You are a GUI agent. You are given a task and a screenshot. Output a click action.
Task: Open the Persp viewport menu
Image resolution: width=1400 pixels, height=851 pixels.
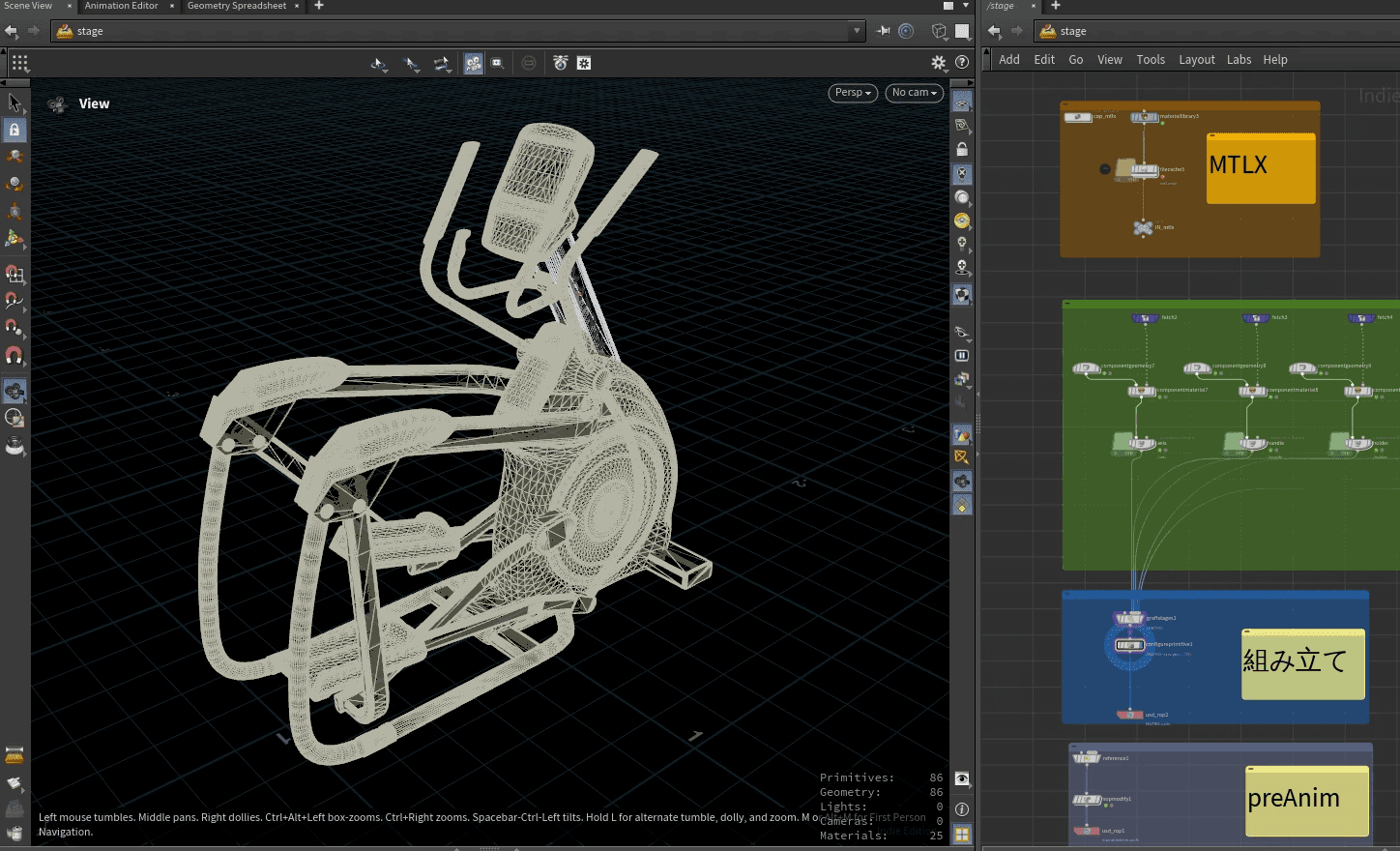854,93
